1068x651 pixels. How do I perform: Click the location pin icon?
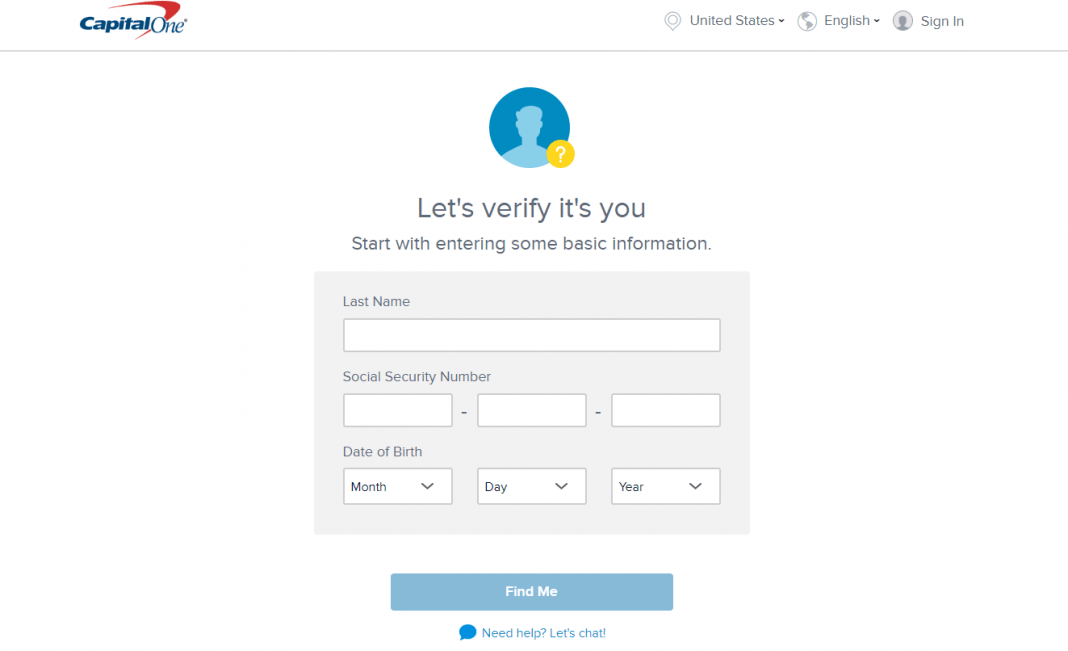[673, 21]
